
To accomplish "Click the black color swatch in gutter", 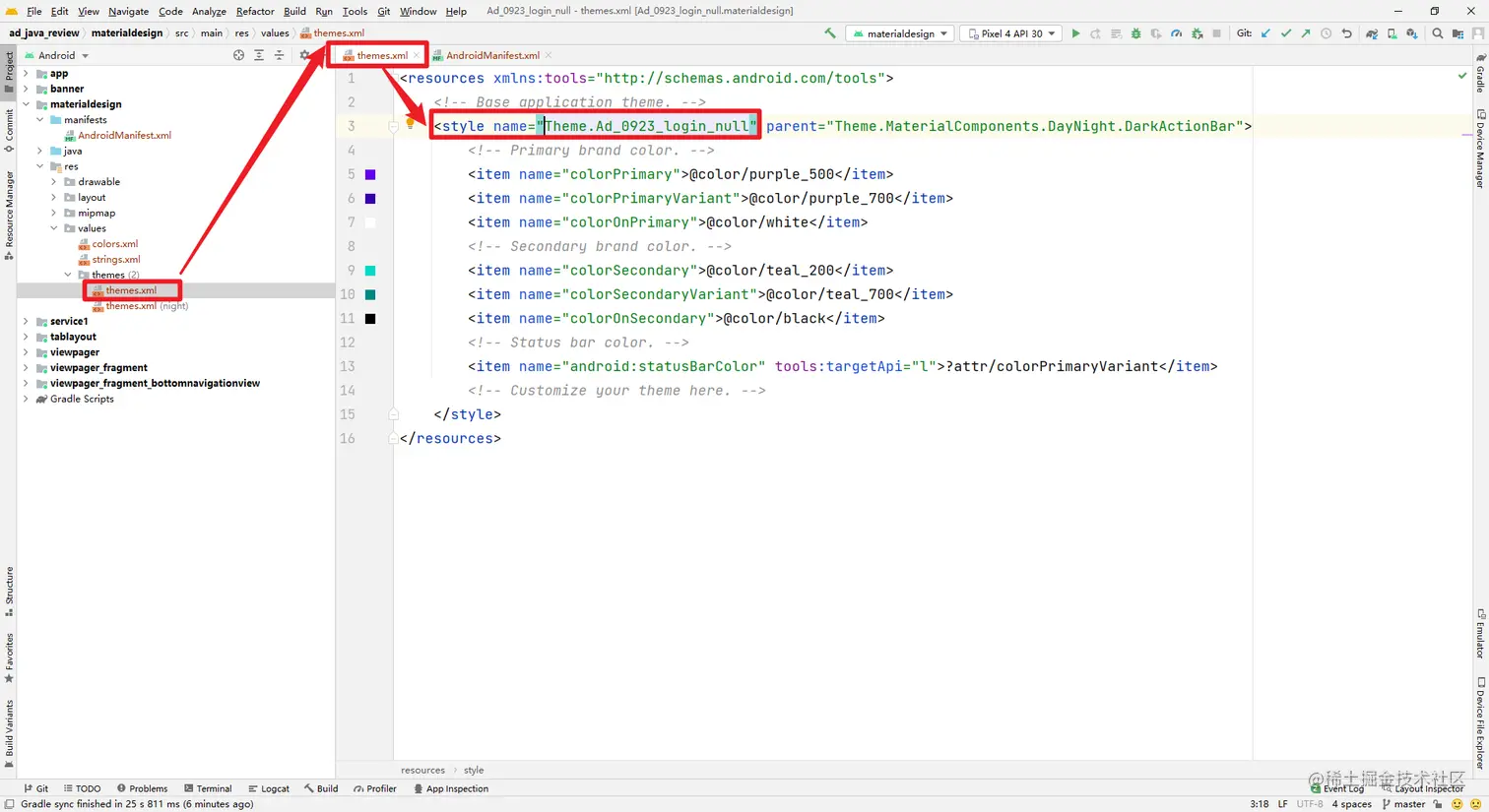I will [370, 319].
